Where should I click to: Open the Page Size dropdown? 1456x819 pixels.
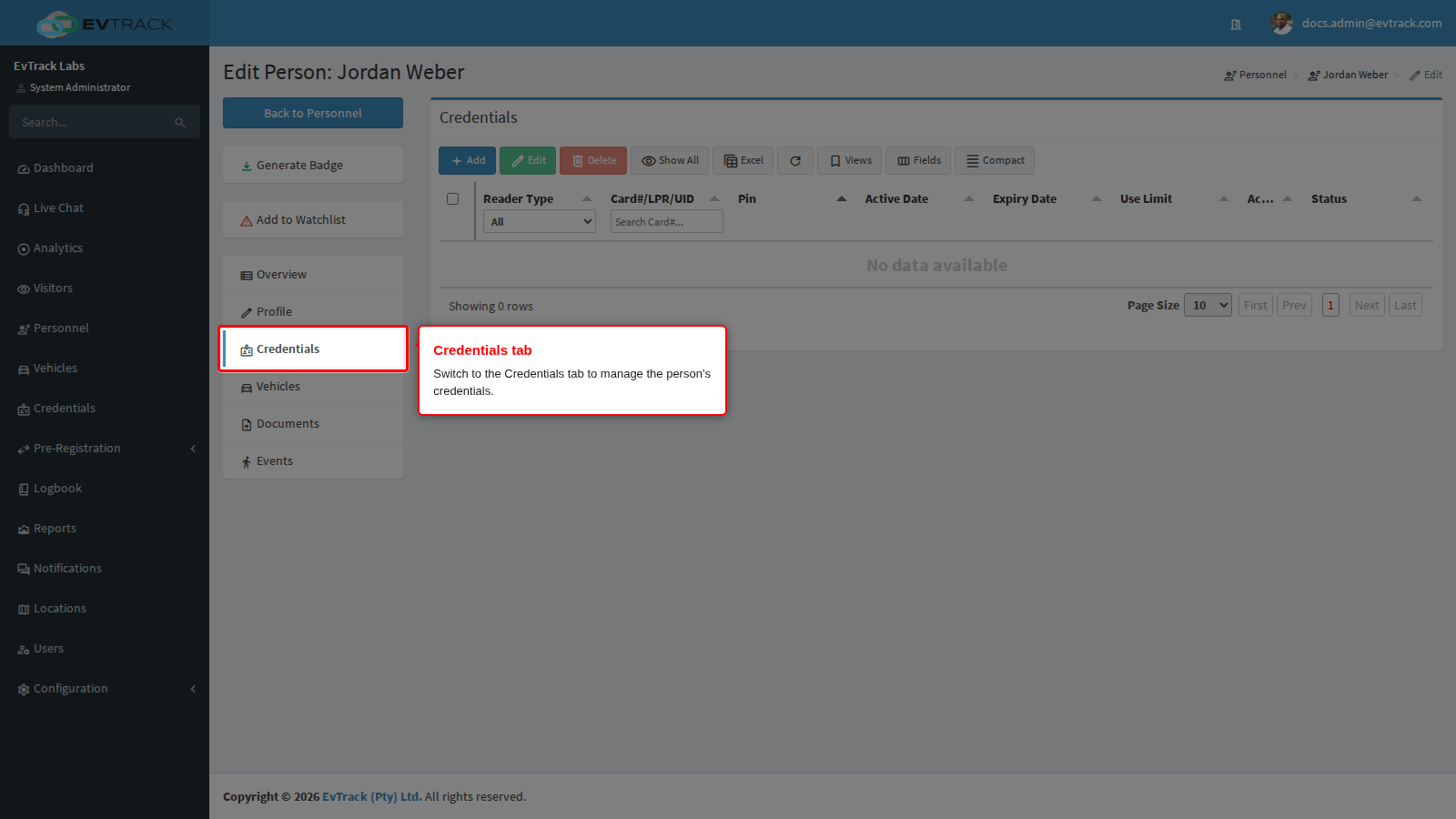[x=1208, y=305]
